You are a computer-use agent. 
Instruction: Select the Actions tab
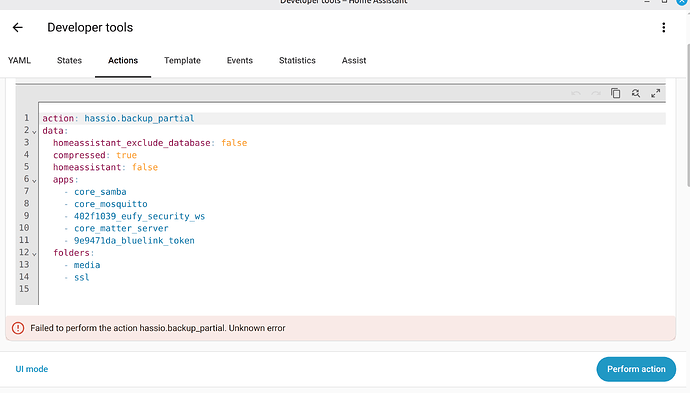click(123, 61)
